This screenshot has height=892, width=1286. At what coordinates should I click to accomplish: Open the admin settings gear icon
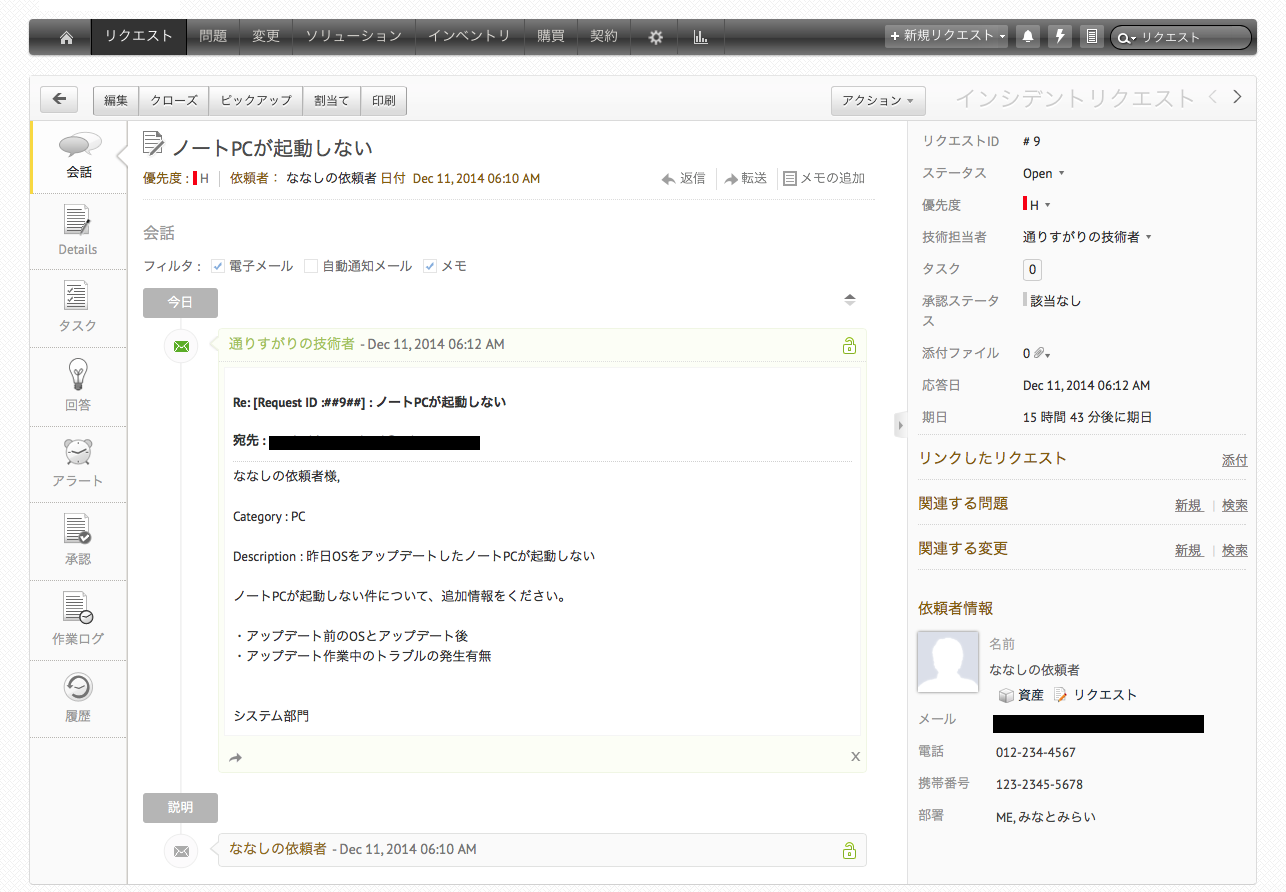[x=656, y=37]
